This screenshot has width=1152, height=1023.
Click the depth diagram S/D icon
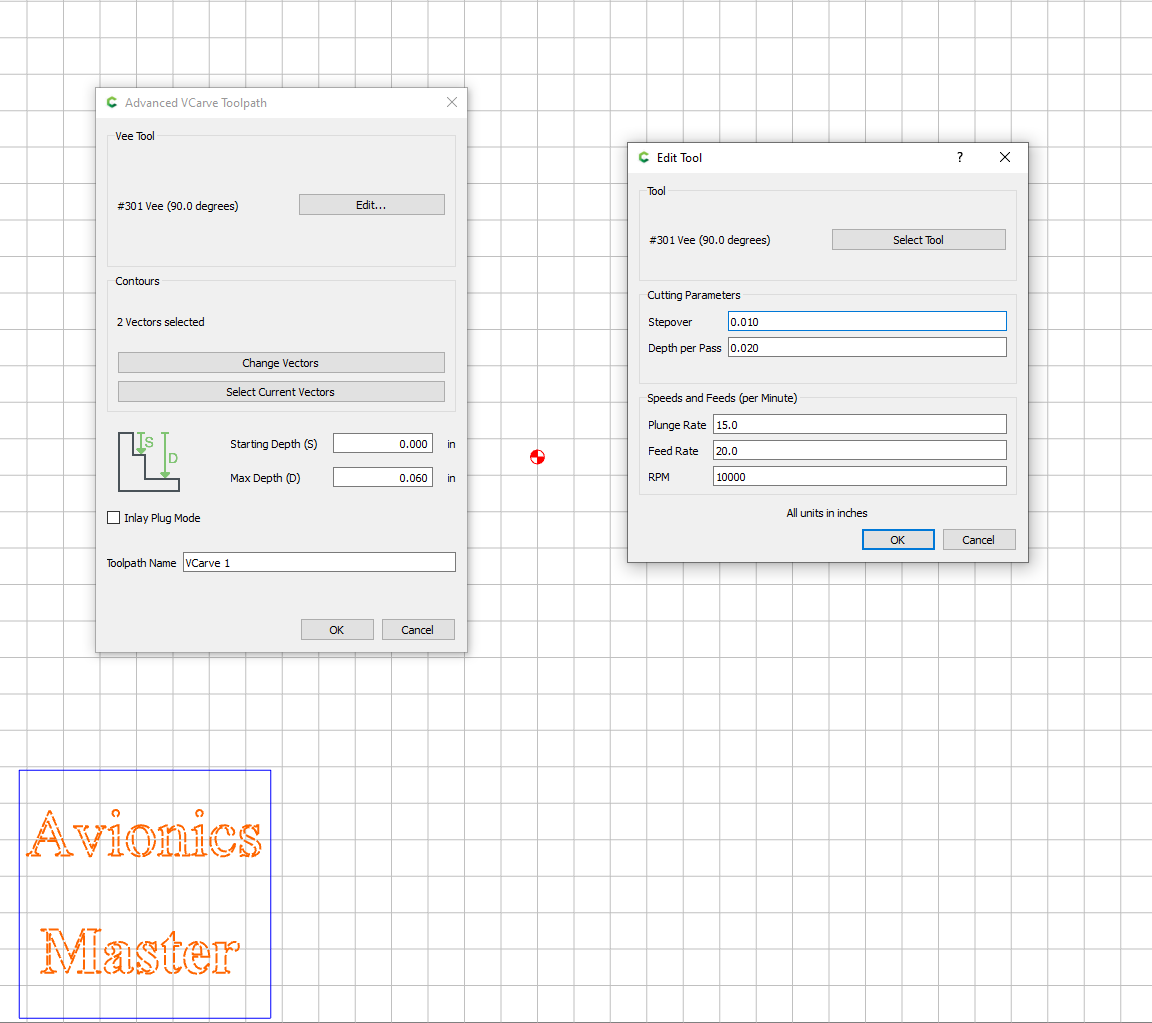click(x=149, y=462)
